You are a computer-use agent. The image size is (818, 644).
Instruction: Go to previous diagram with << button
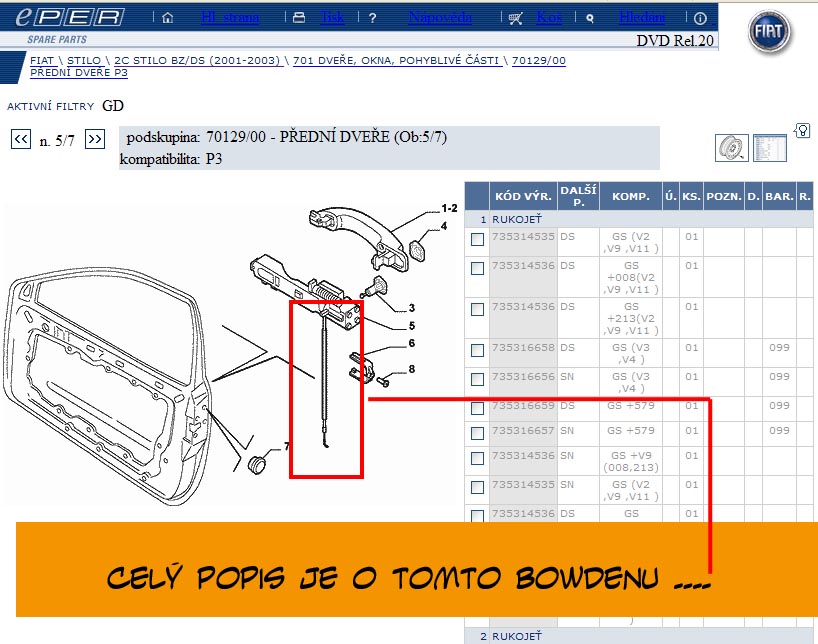click(x=20, y=140)
